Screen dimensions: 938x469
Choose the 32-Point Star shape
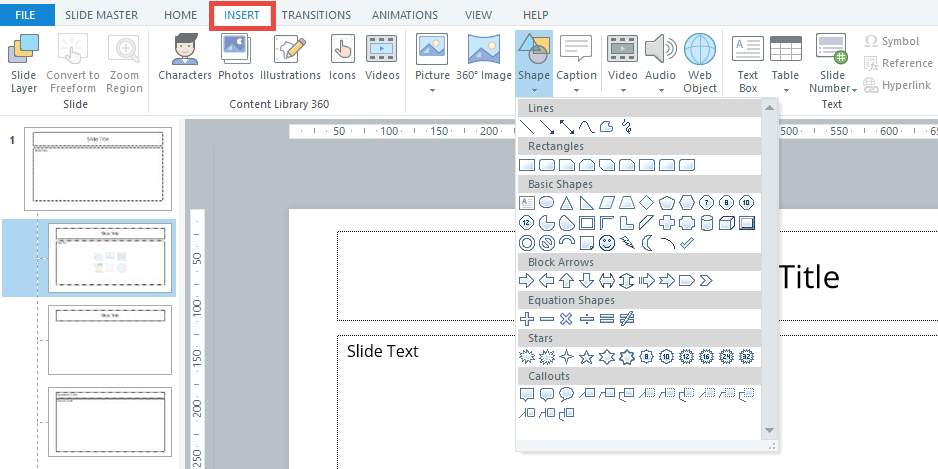tap(746, 357)
